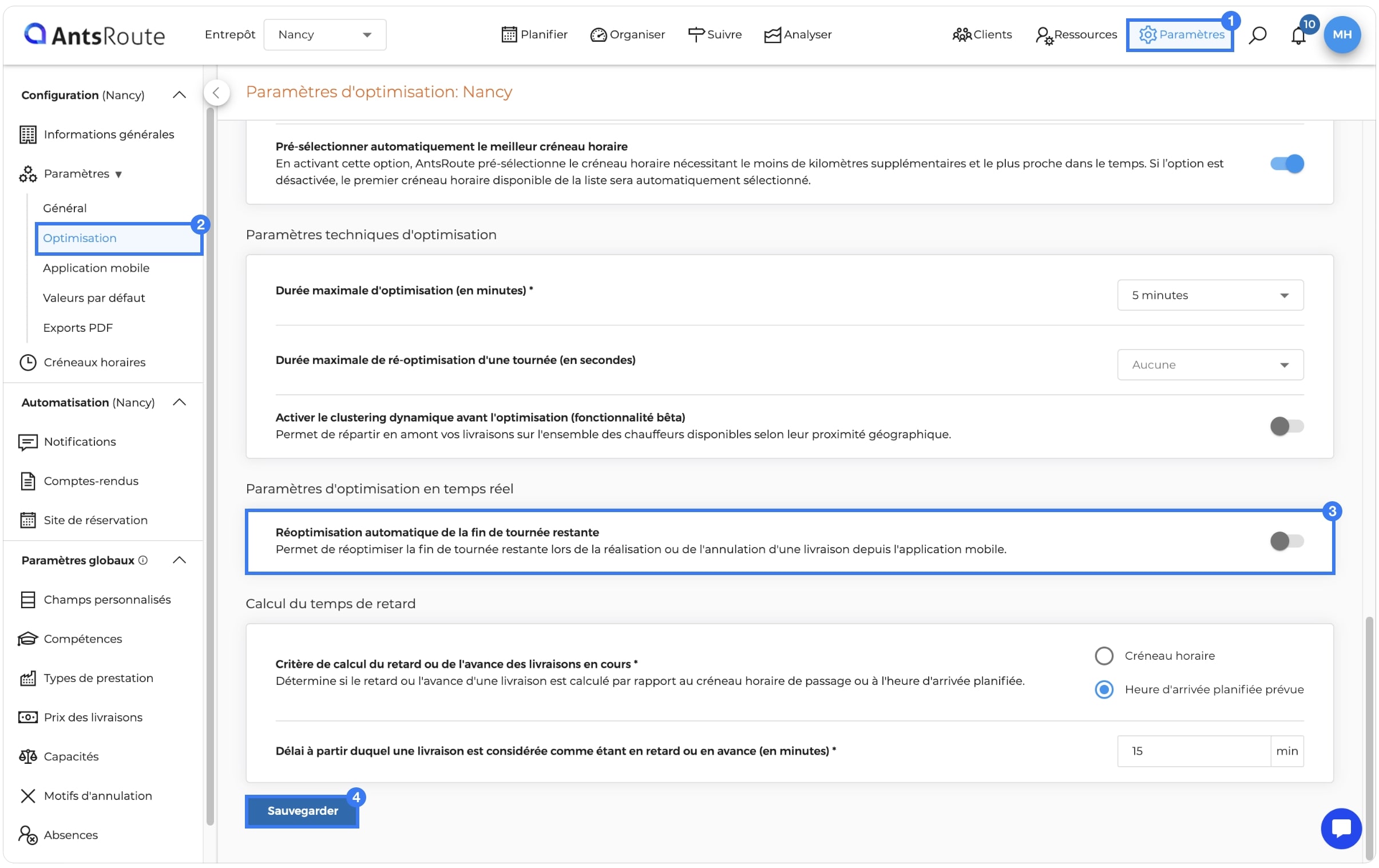
Task: Select the Créneau horaire radio option
Action: tap(1104, 656)
